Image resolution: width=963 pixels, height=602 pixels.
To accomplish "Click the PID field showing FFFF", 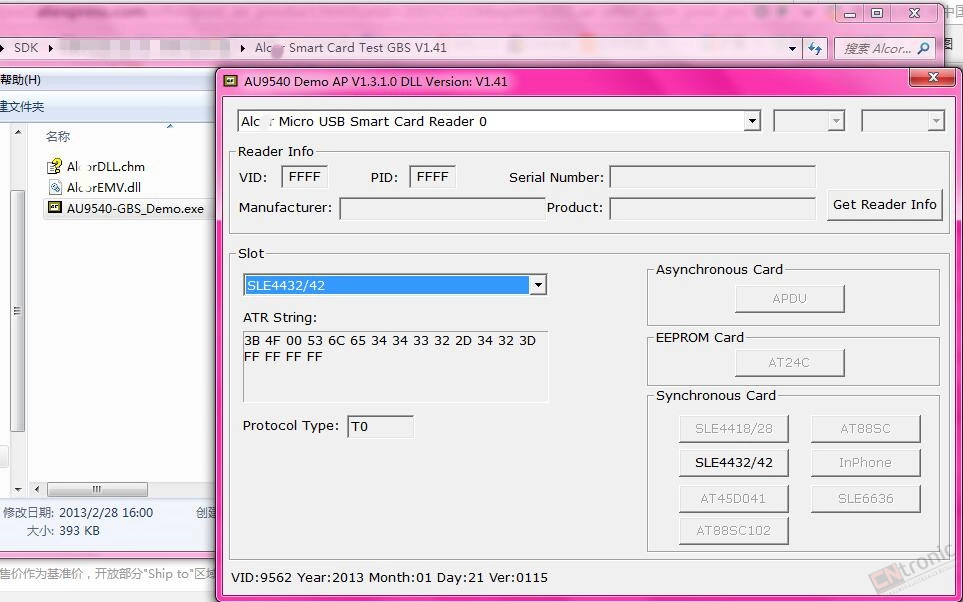I will coord(432,177).
